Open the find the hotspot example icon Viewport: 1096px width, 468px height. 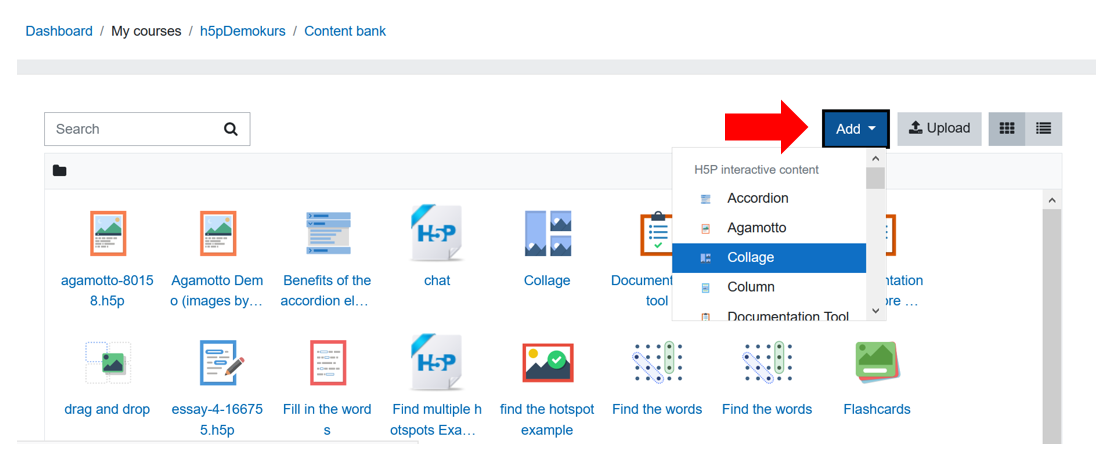click(x=547, y=362)
